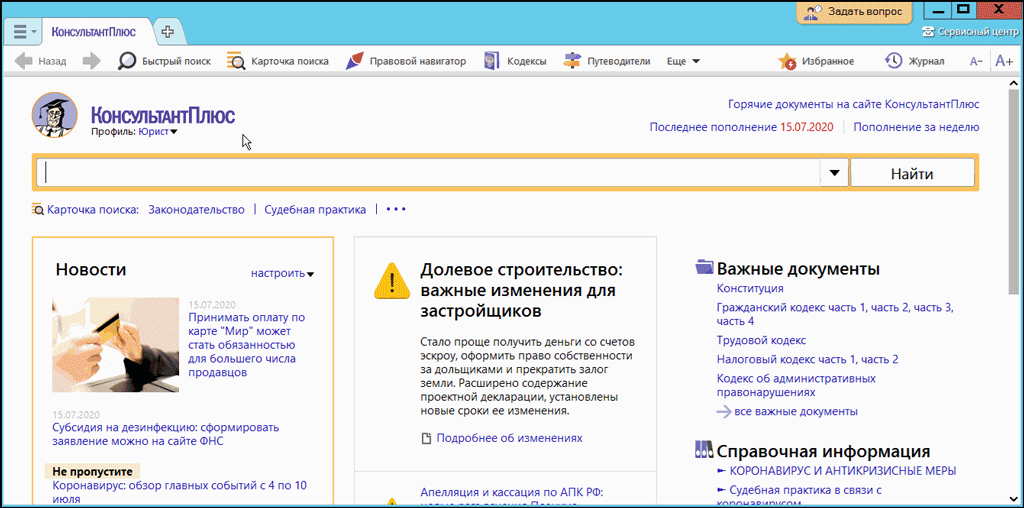Open Пополнение за неделю
This screenshot has width=1024, height=508.
(916, 127)
